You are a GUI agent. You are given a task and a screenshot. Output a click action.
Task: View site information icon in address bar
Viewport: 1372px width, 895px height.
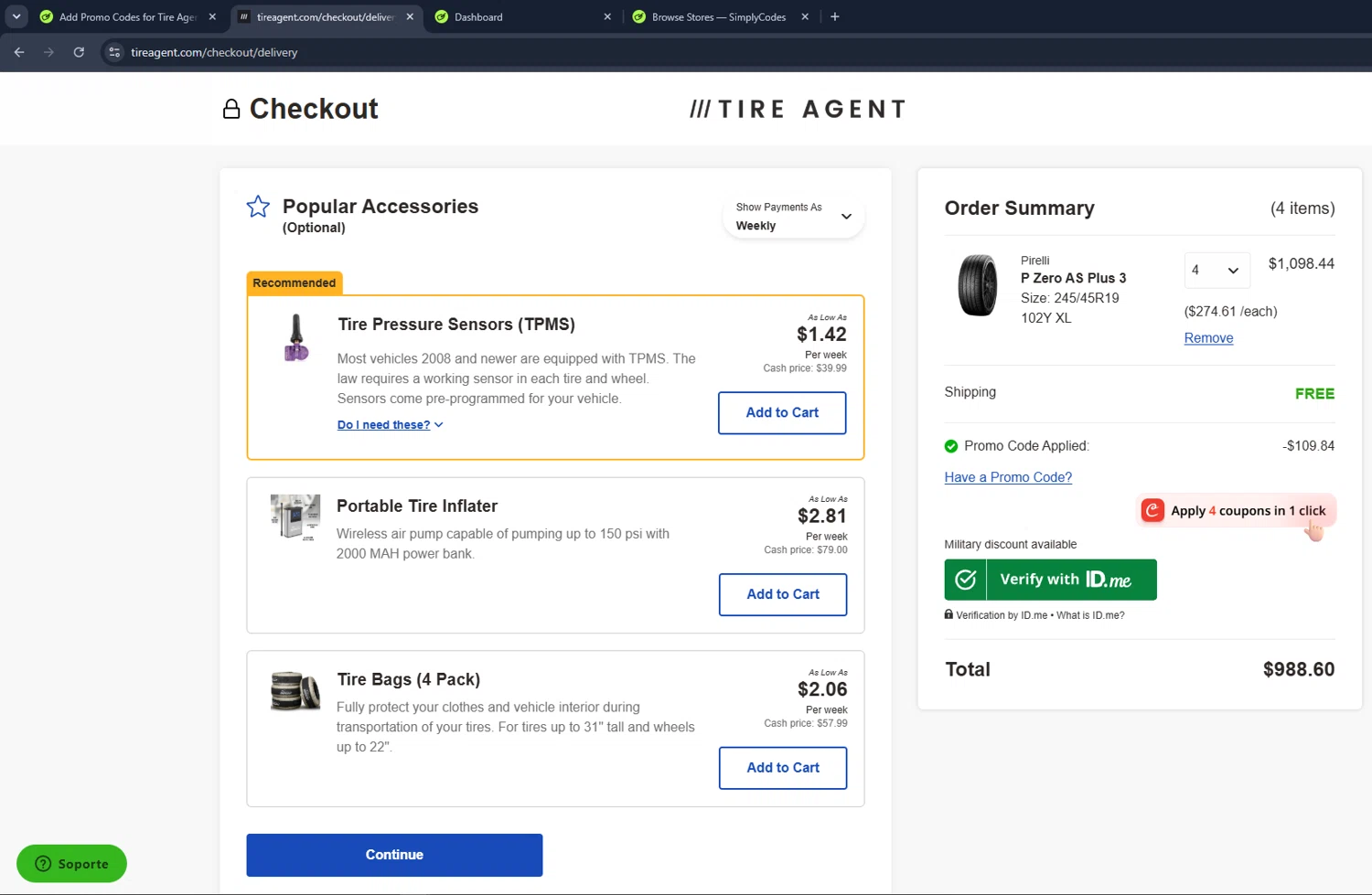coord(114,52)
